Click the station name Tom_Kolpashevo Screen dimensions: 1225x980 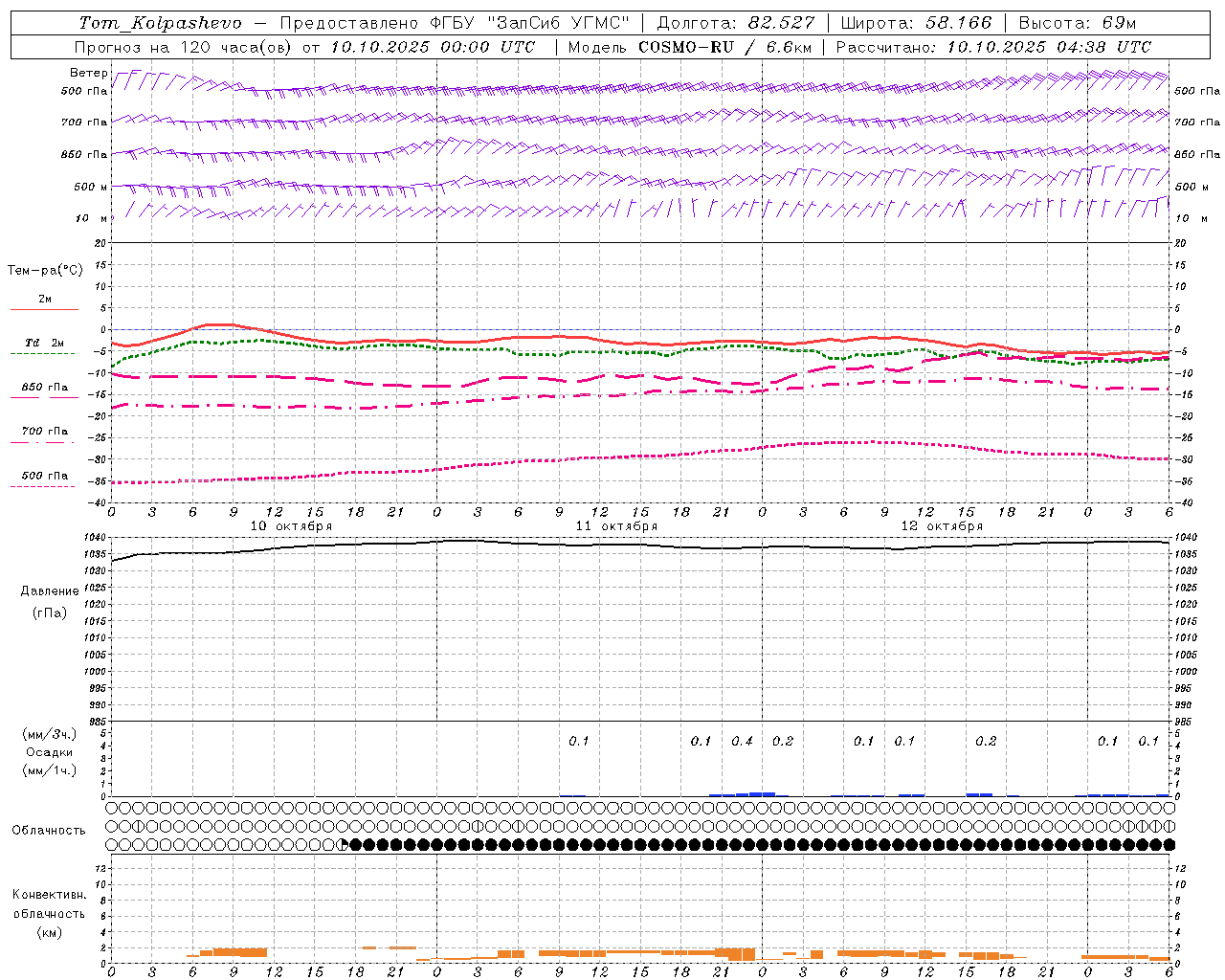click(x=160, y=23)
